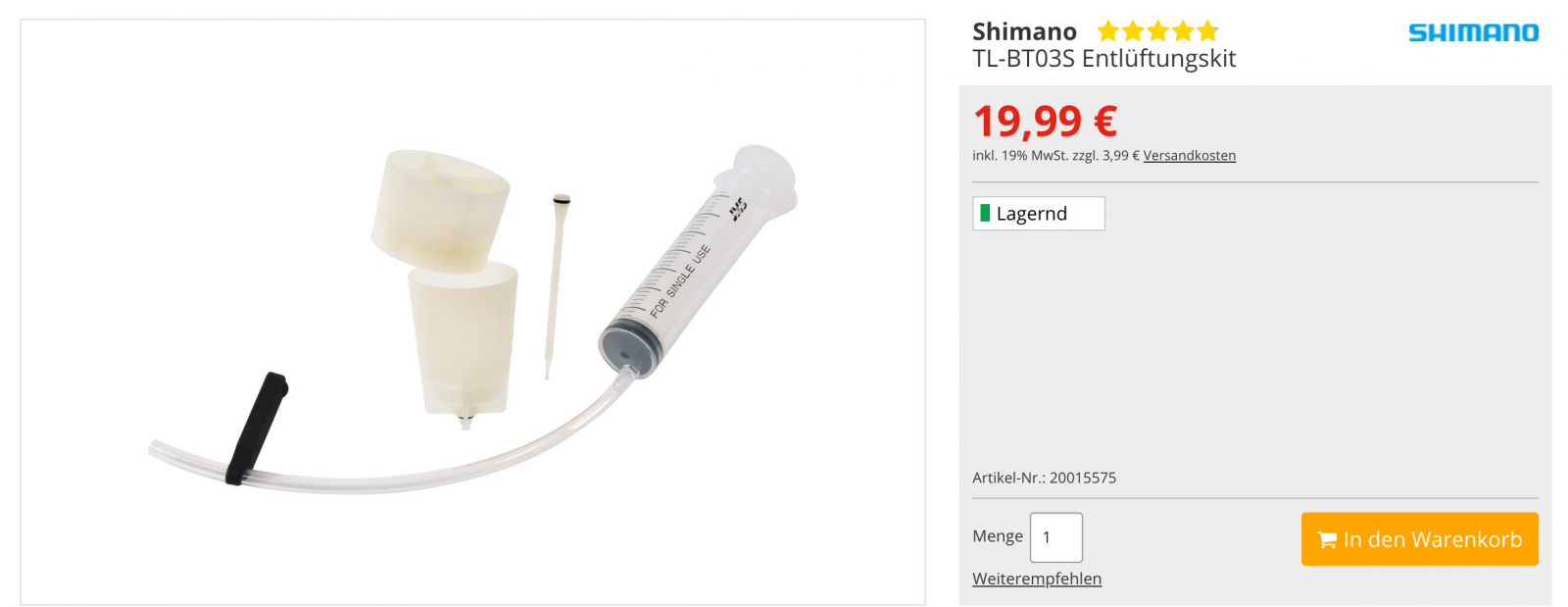
Task: Click the "Menge" label
Action: 997,536
